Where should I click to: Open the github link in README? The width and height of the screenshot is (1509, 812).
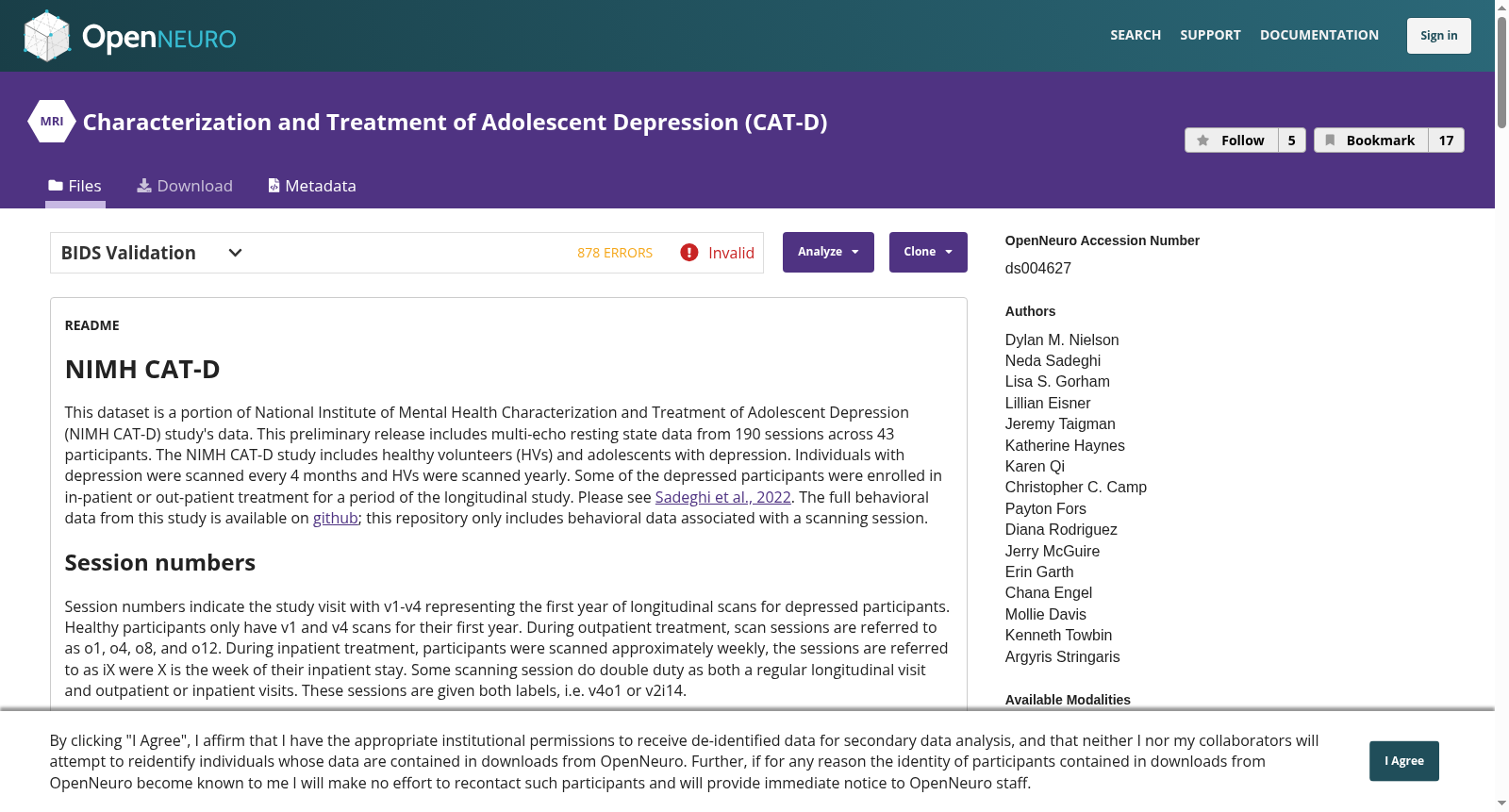pos(336,518)
